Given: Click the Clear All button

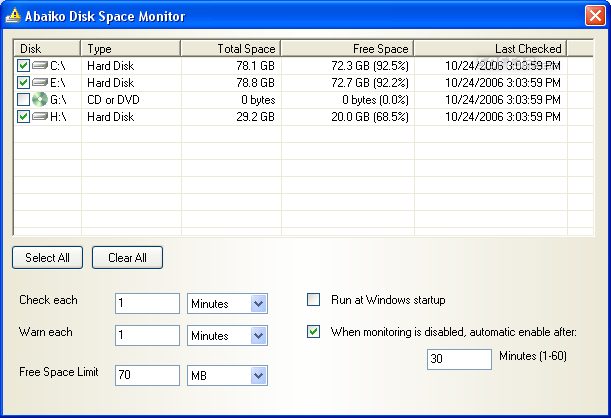Looking at the screenshot, I should 127,258.
